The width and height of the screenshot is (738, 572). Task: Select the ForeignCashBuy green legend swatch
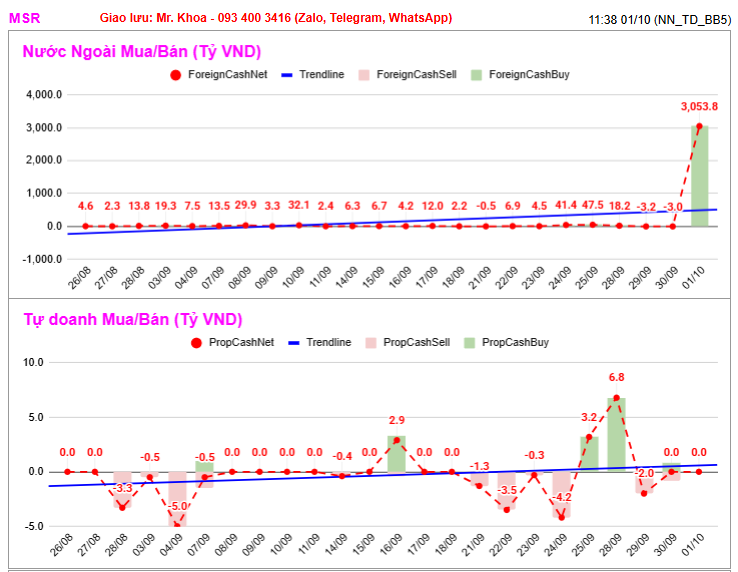(476, 75)
